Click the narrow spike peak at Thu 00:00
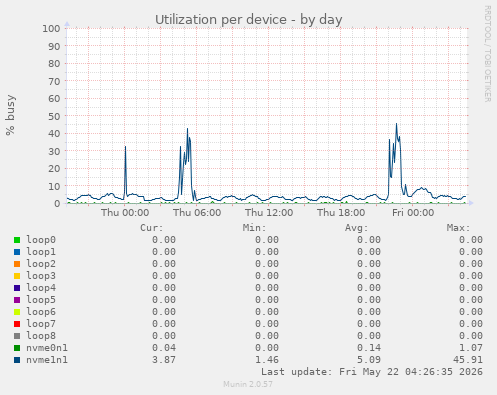This screenshot has height=395, width=497. coord(125,147)
